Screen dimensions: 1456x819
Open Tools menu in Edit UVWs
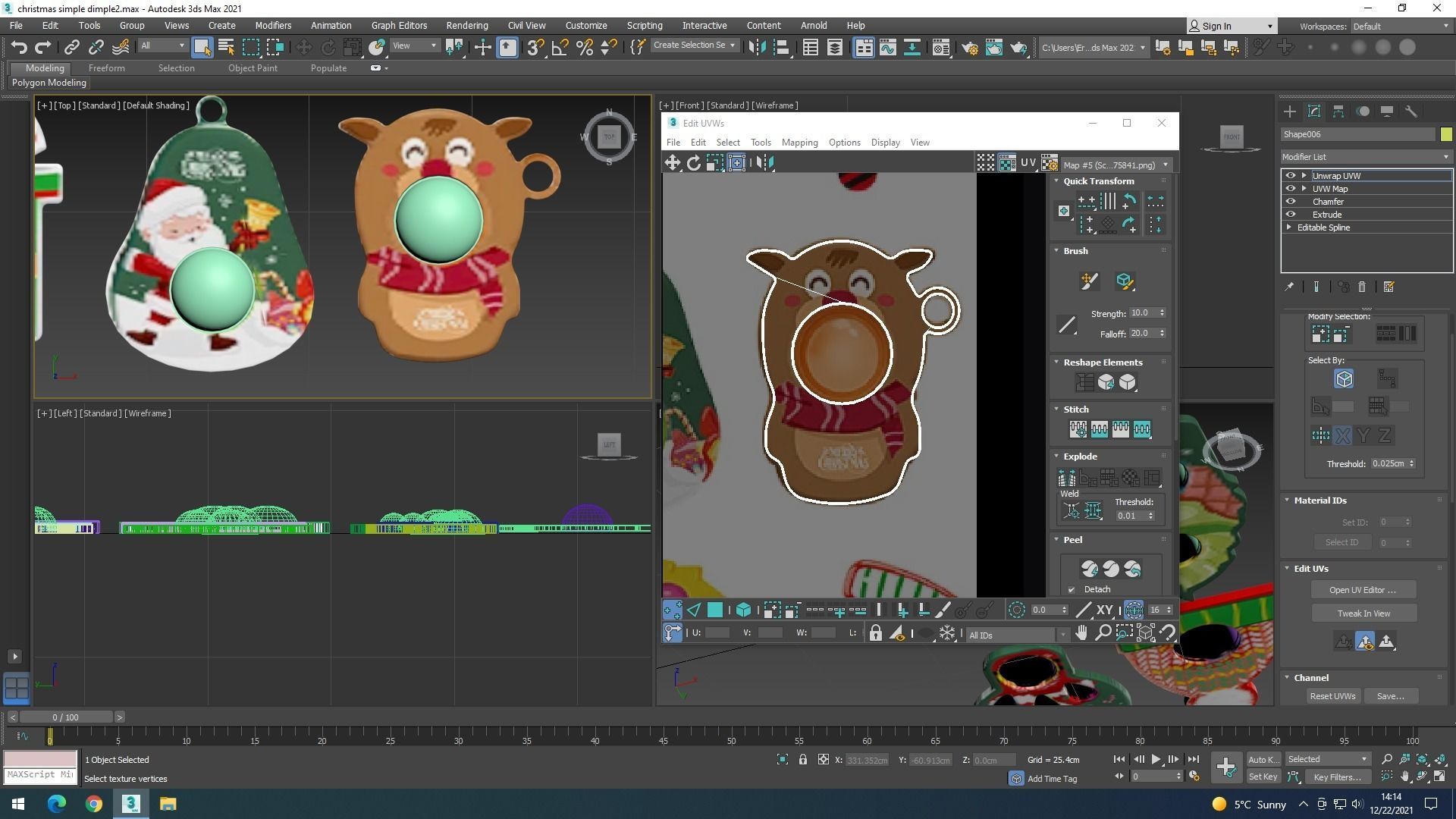pyautogui.click(x=761, y=143)
